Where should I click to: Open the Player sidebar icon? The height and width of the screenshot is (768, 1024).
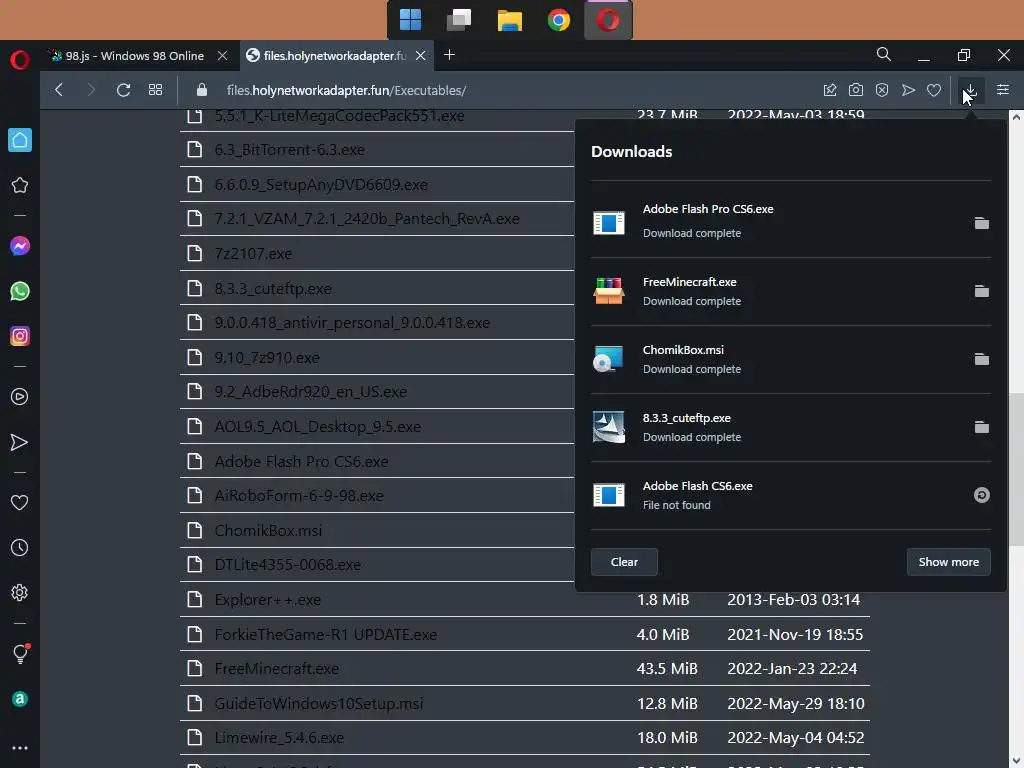[x=20, y=396]
